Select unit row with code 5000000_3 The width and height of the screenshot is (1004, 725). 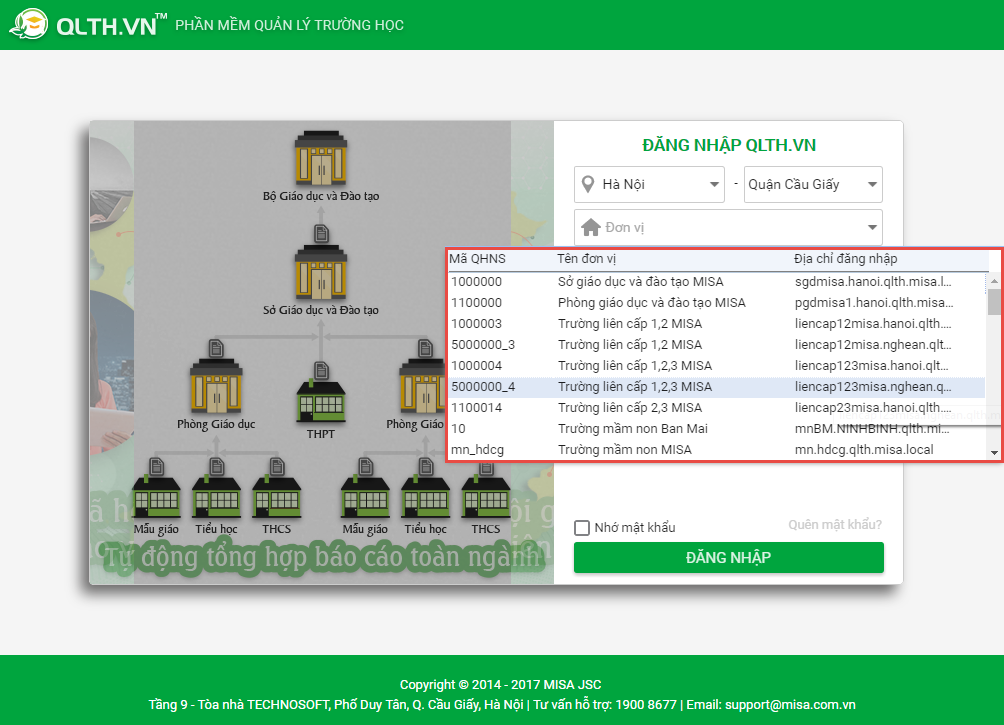(717, 345)
